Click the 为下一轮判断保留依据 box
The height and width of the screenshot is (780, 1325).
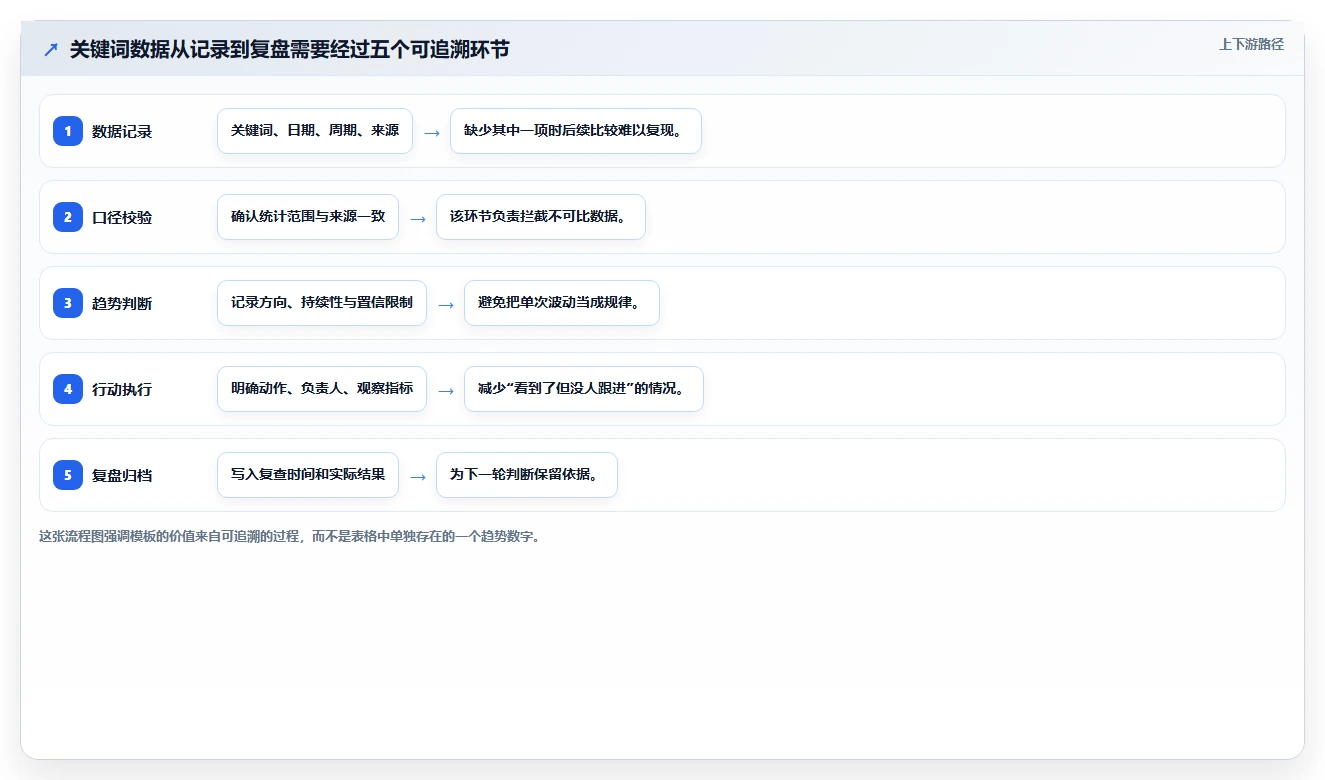point(527,475)
